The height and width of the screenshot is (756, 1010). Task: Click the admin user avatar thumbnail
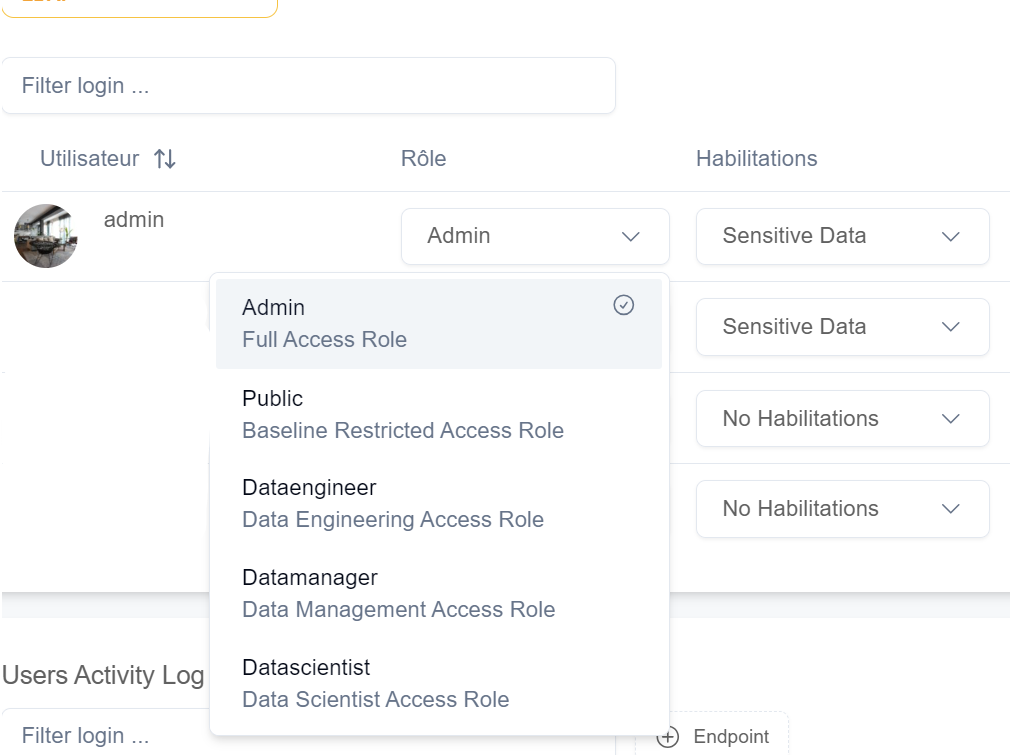click(x=46, y=236)
